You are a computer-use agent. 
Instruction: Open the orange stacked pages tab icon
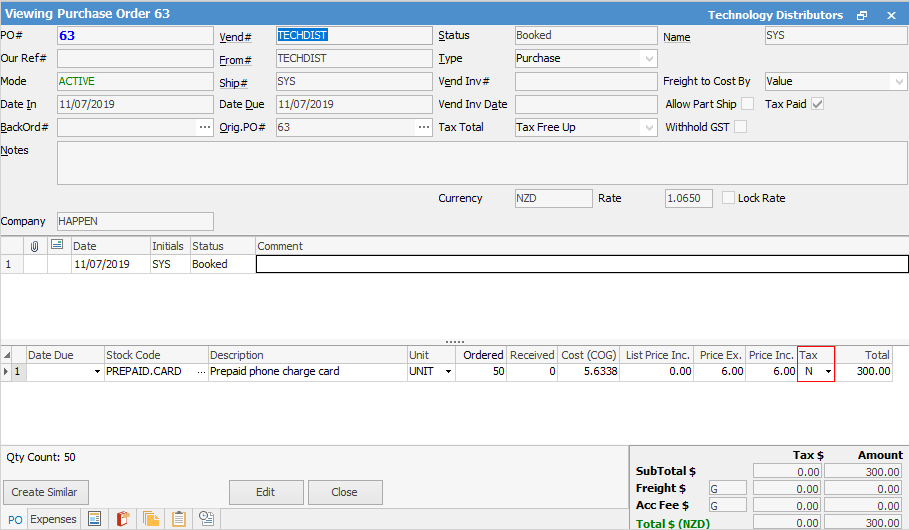(151, 519)
